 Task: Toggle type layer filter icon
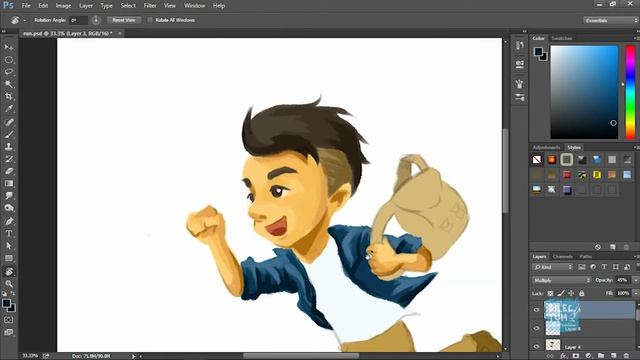tap(604, 267)
